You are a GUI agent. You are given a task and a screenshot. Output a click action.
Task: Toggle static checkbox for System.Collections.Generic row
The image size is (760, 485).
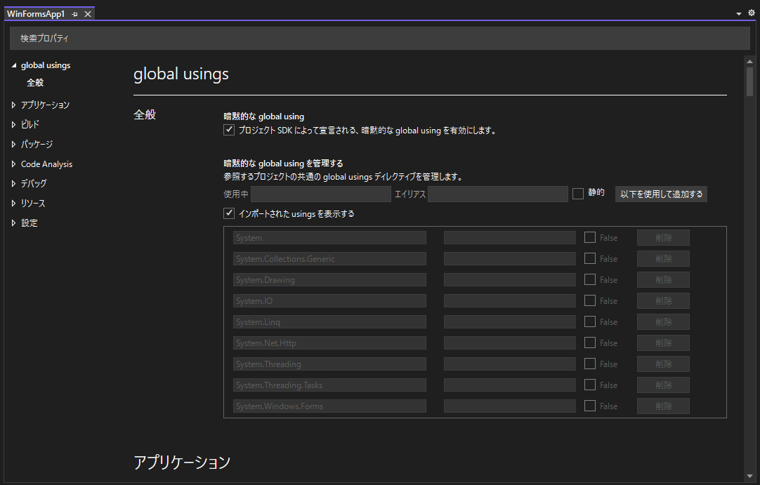(x=590, y=259)
